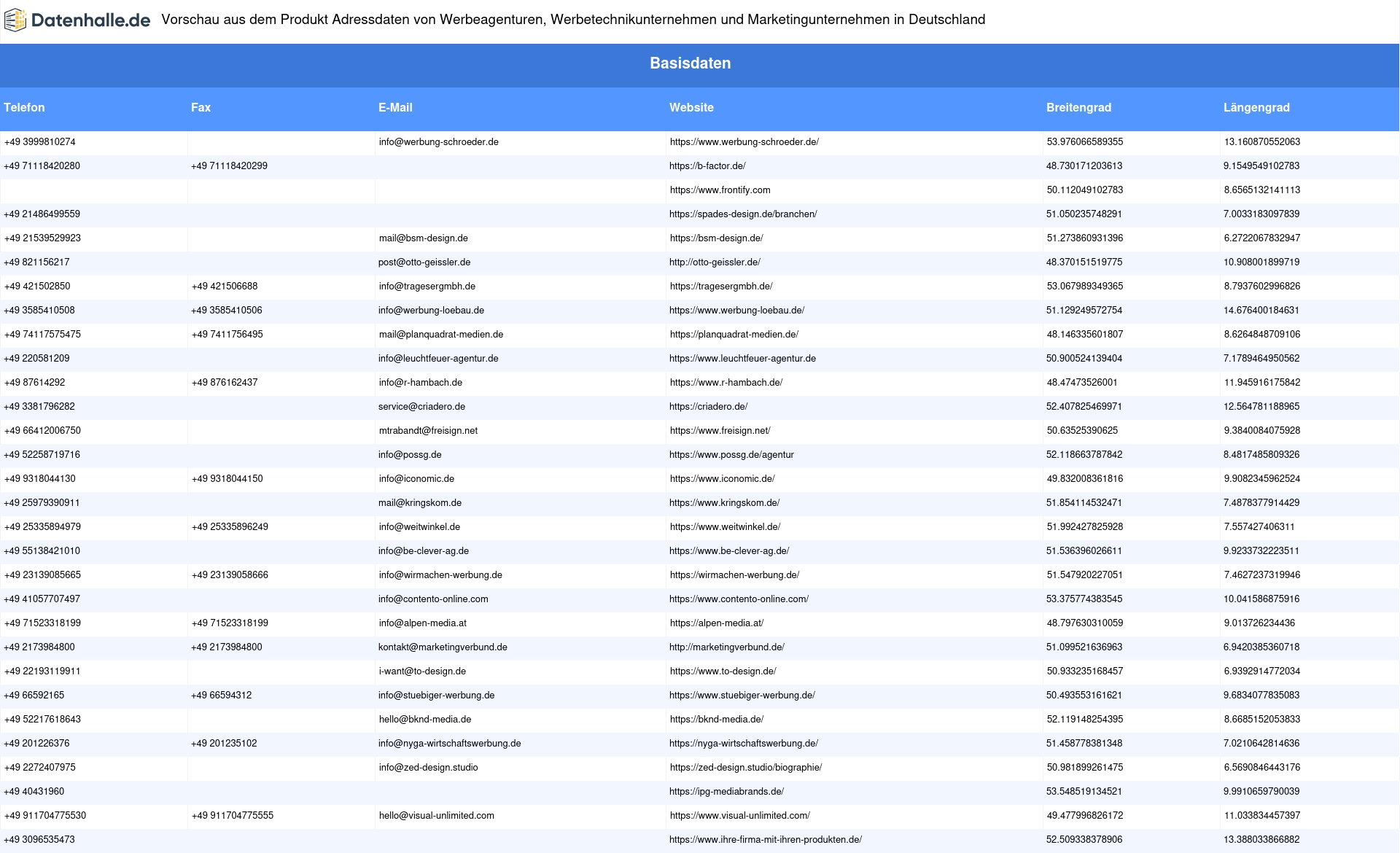Open https://www.ihre-firma-mit-ihren-produkten.de/ cell

point(766,840)
